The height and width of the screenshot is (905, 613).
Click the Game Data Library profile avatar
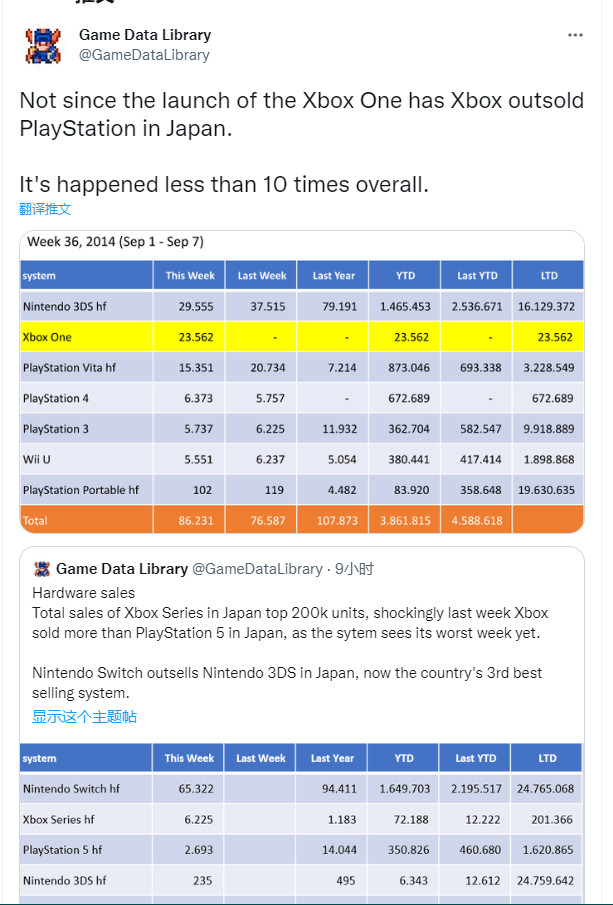[42, 45]
